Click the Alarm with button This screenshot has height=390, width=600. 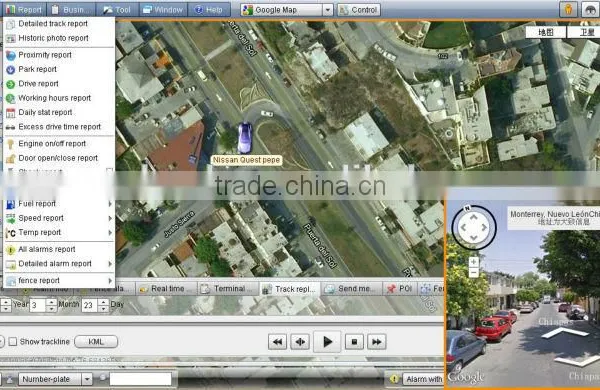[423, 379]
